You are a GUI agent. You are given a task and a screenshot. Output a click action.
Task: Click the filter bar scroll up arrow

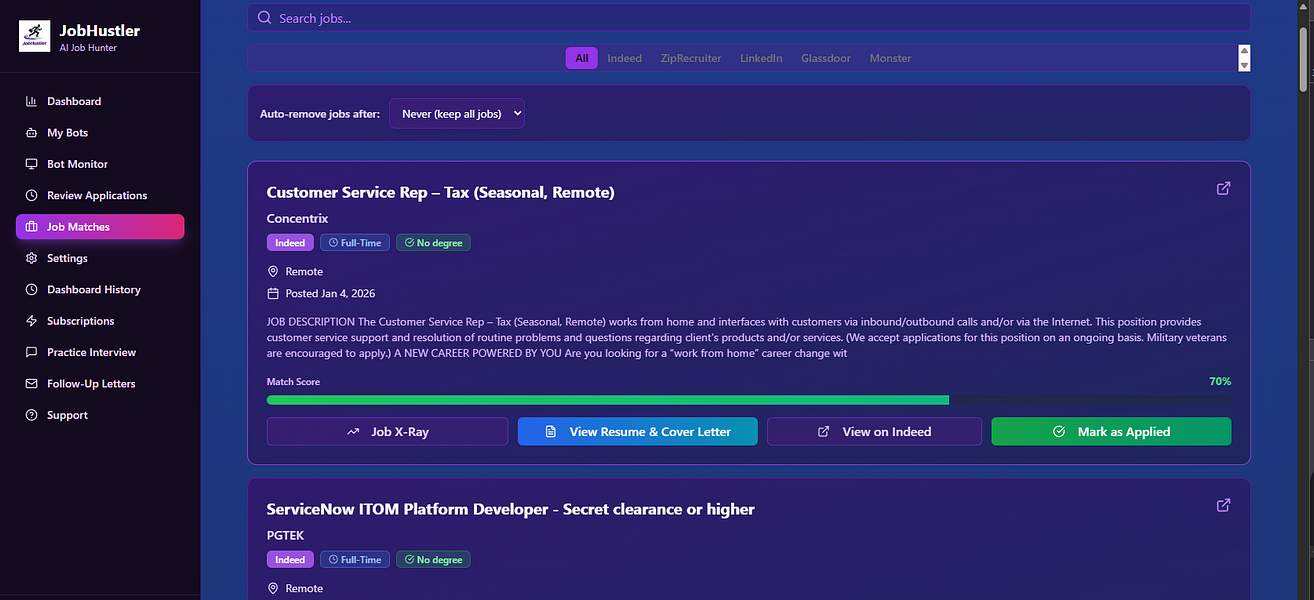pos(1244,51)
